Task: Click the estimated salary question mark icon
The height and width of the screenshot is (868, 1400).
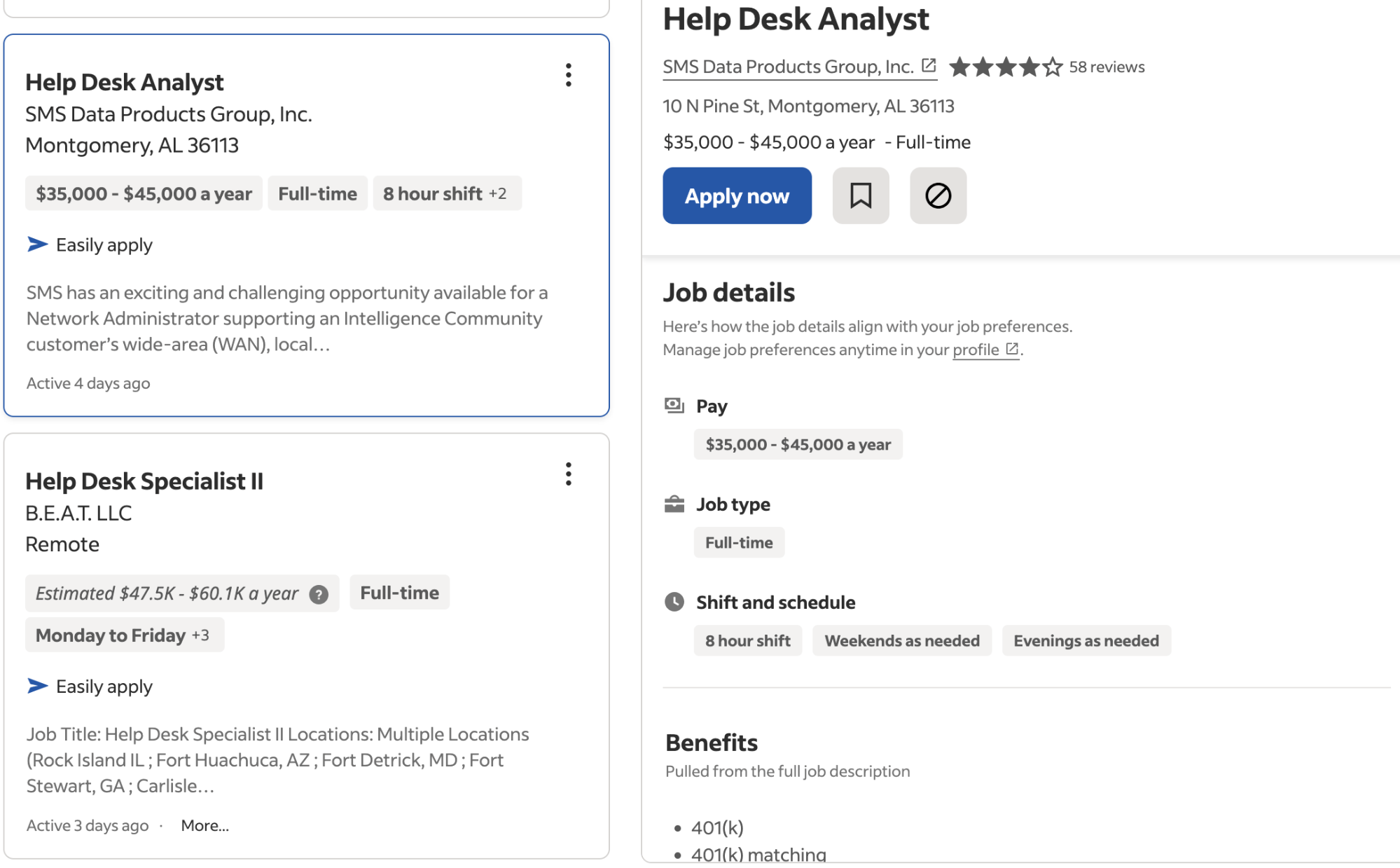Action: pos(319,594)
